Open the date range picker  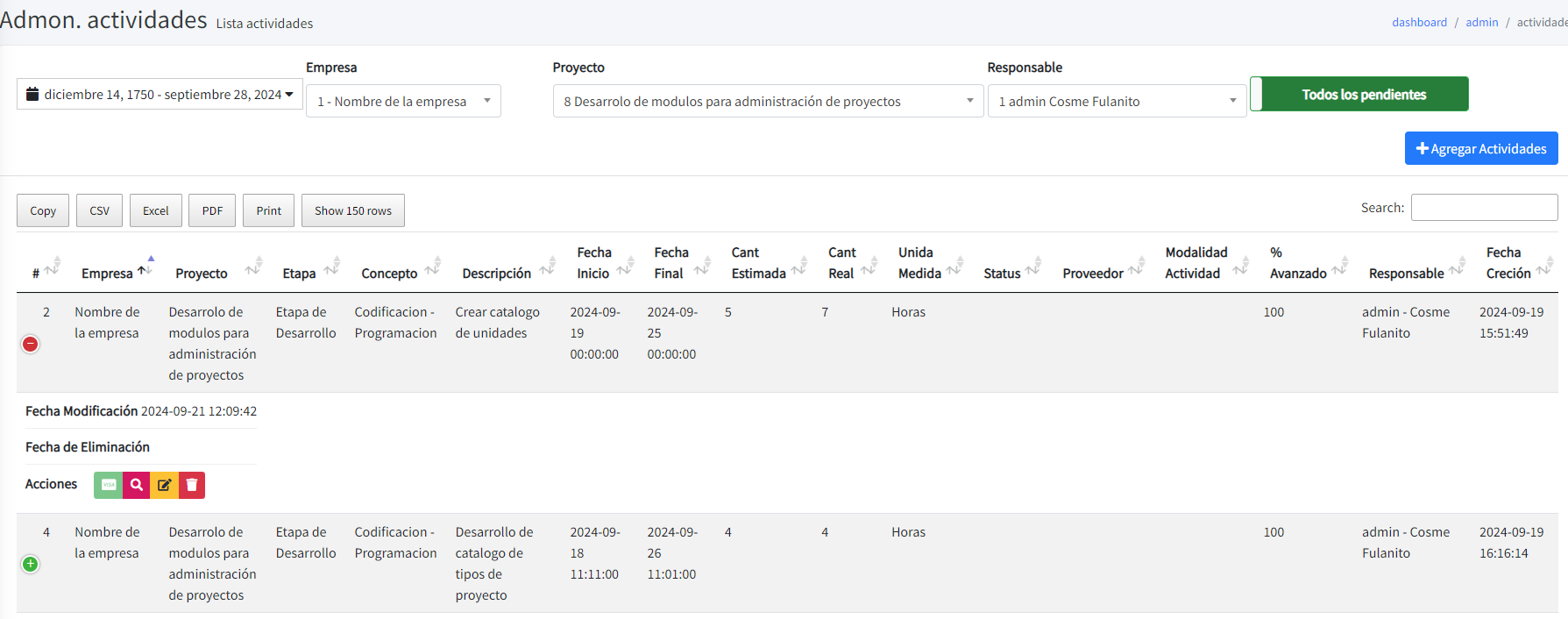pos(160,95)
